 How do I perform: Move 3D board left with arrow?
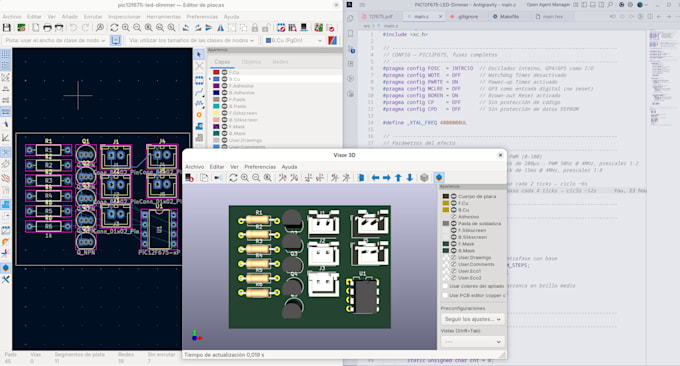point(375,177)
